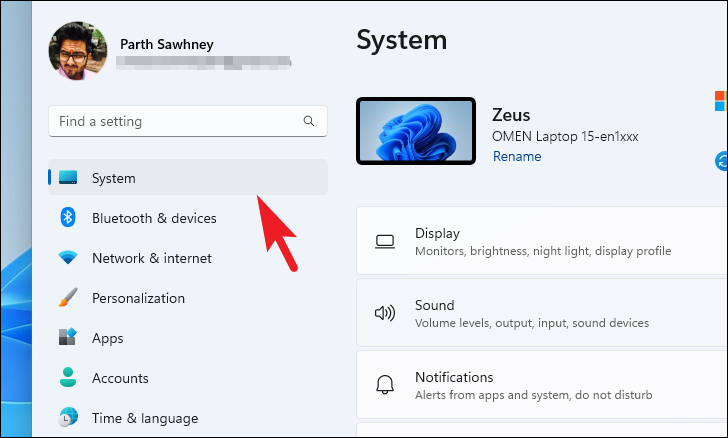The width and height of the screenshot is (728, 438).
Task: Click the System page heading
Action: 402,40
